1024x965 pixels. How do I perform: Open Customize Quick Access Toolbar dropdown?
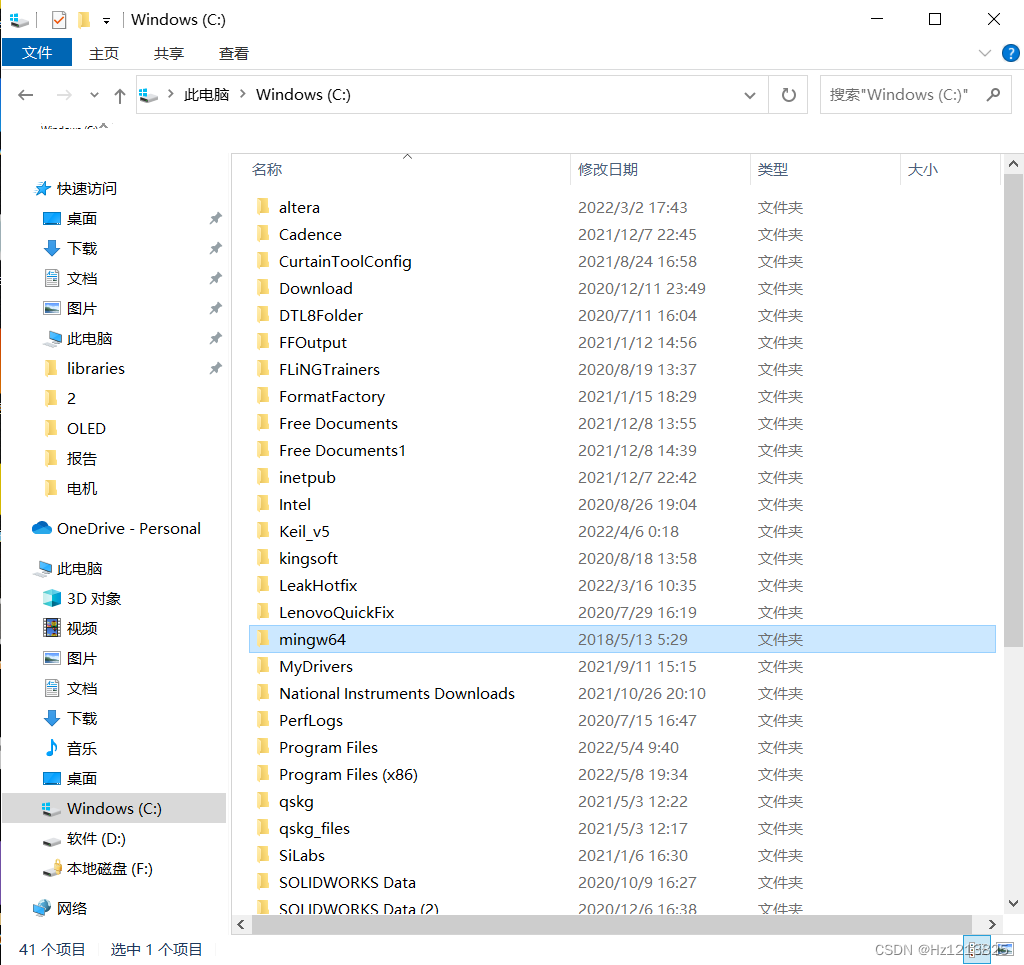point(106,21)
